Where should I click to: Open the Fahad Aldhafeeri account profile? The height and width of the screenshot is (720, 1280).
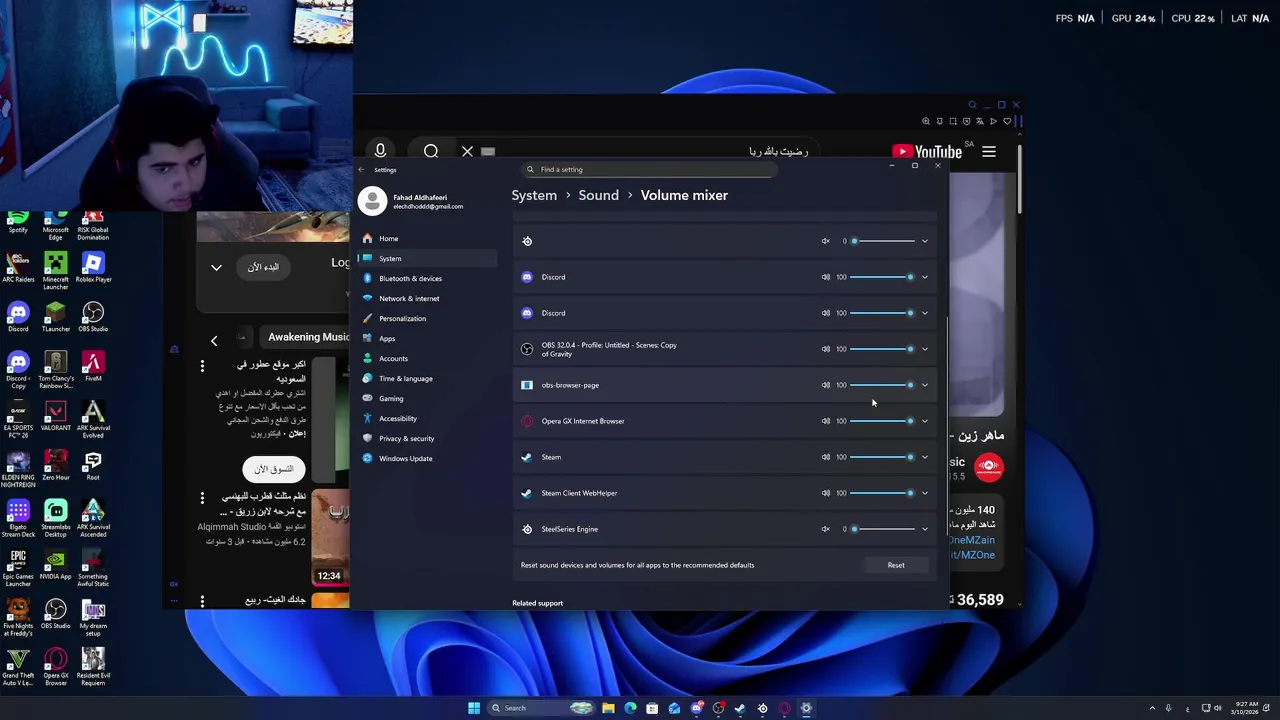[425, 201]
